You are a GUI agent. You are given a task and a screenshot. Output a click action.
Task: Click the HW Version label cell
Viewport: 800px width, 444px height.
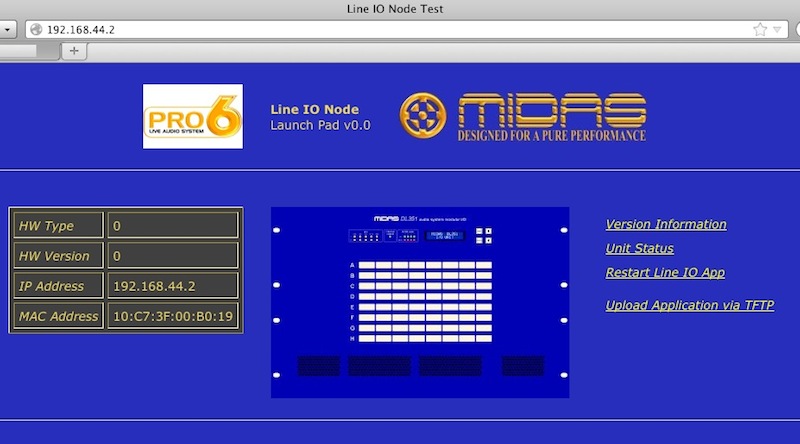(58, 256)
